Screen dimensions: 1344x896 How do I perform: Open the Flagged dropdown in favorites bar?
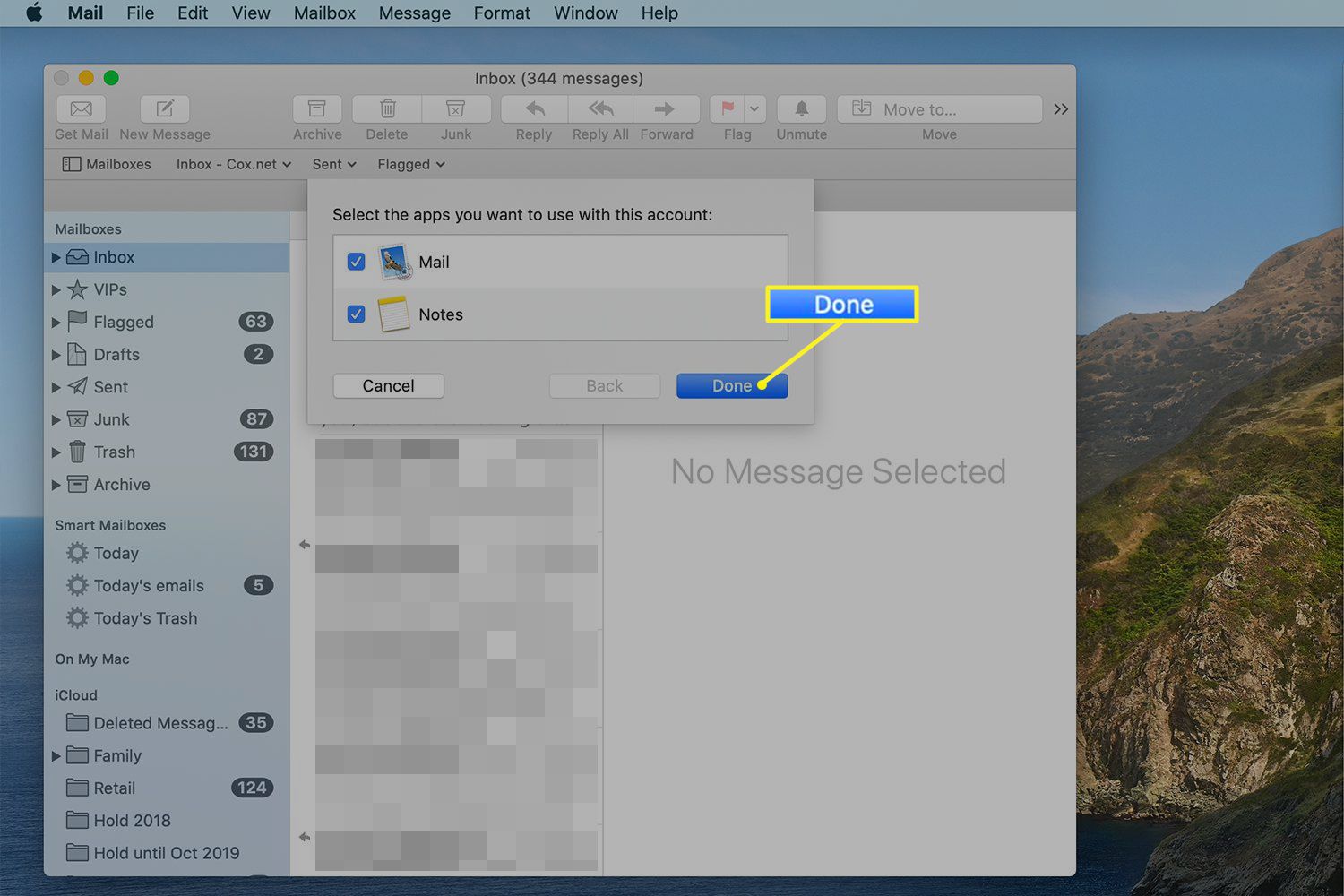pos(411,164)
